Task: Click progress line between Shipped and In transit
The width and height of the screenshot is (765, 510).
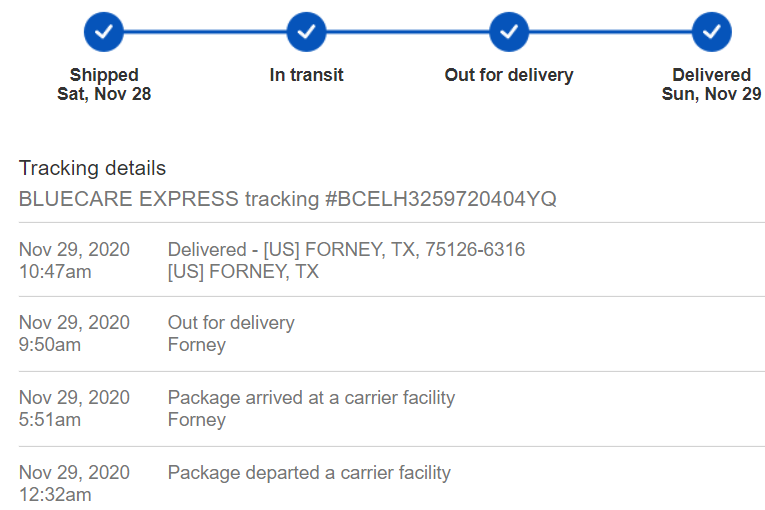Action: point(205,32)
